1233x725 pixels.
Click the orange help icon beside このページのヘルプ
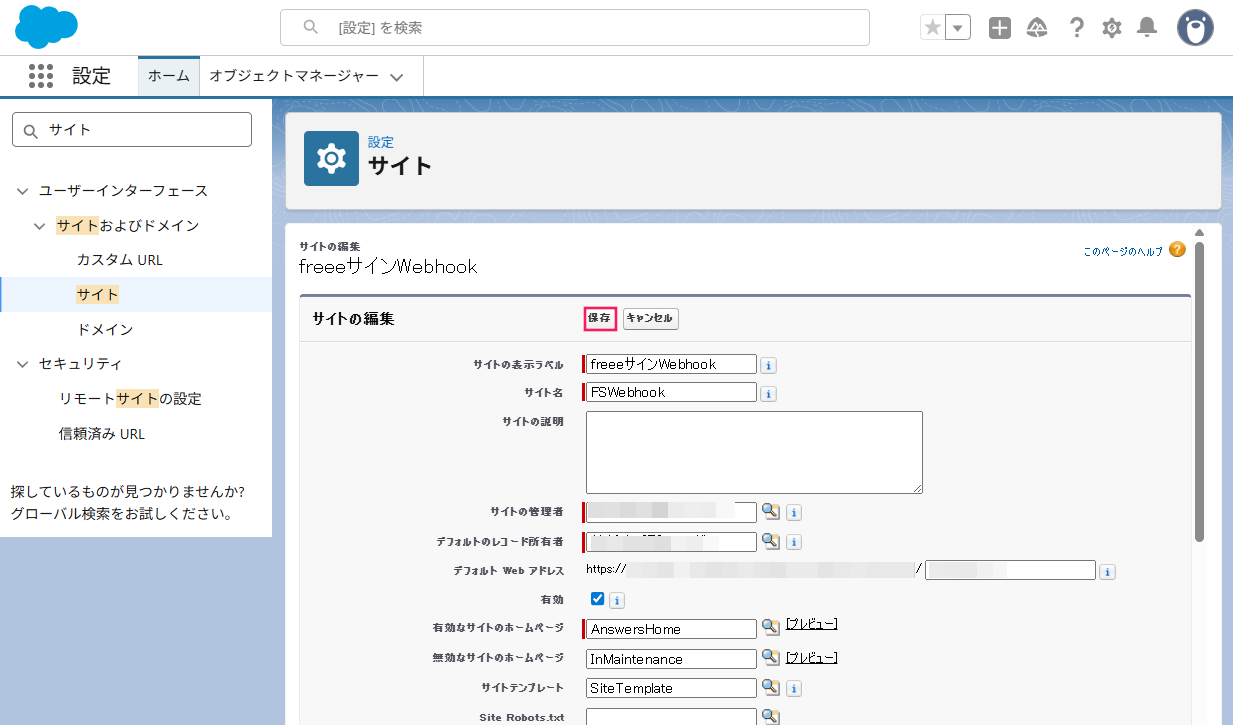(x=1177, y=250)
